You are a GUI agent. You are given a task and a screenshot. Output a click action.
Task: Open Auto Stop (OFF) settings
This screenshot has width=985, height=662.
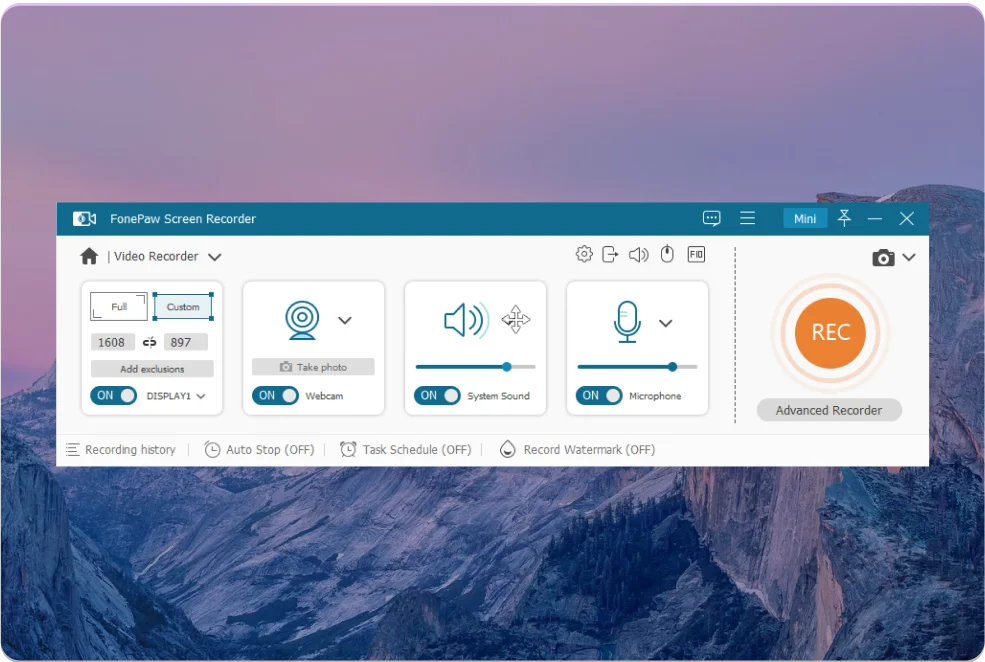270,450
